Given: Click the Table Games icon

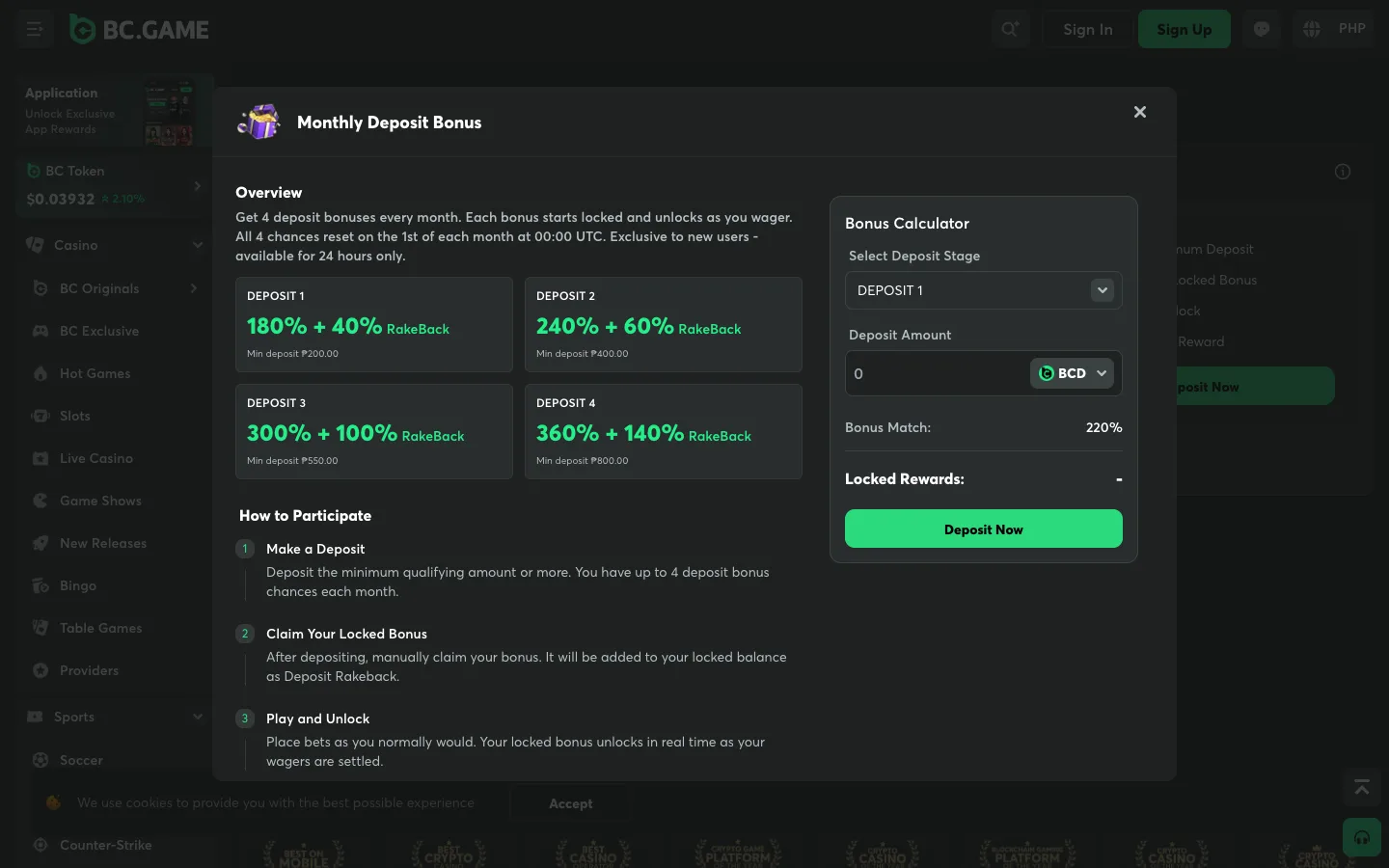Looking at the screenshot, I should (x=41, y=628).
